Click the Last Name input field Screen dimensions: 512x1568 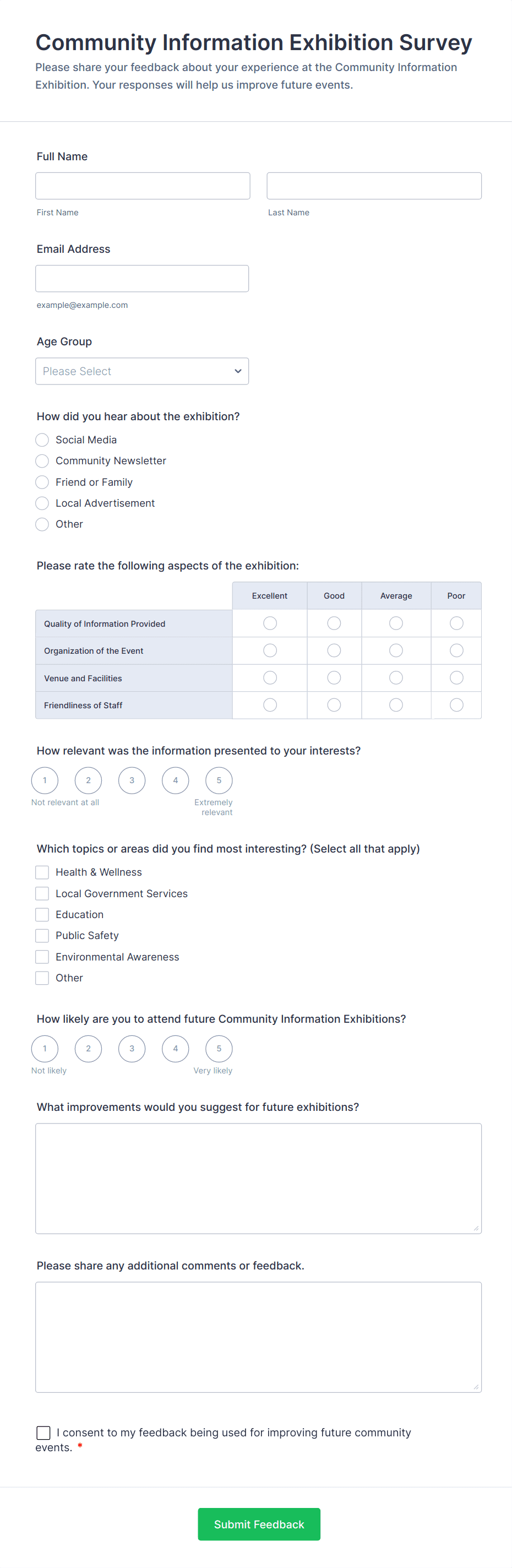(x=374, y=186)
